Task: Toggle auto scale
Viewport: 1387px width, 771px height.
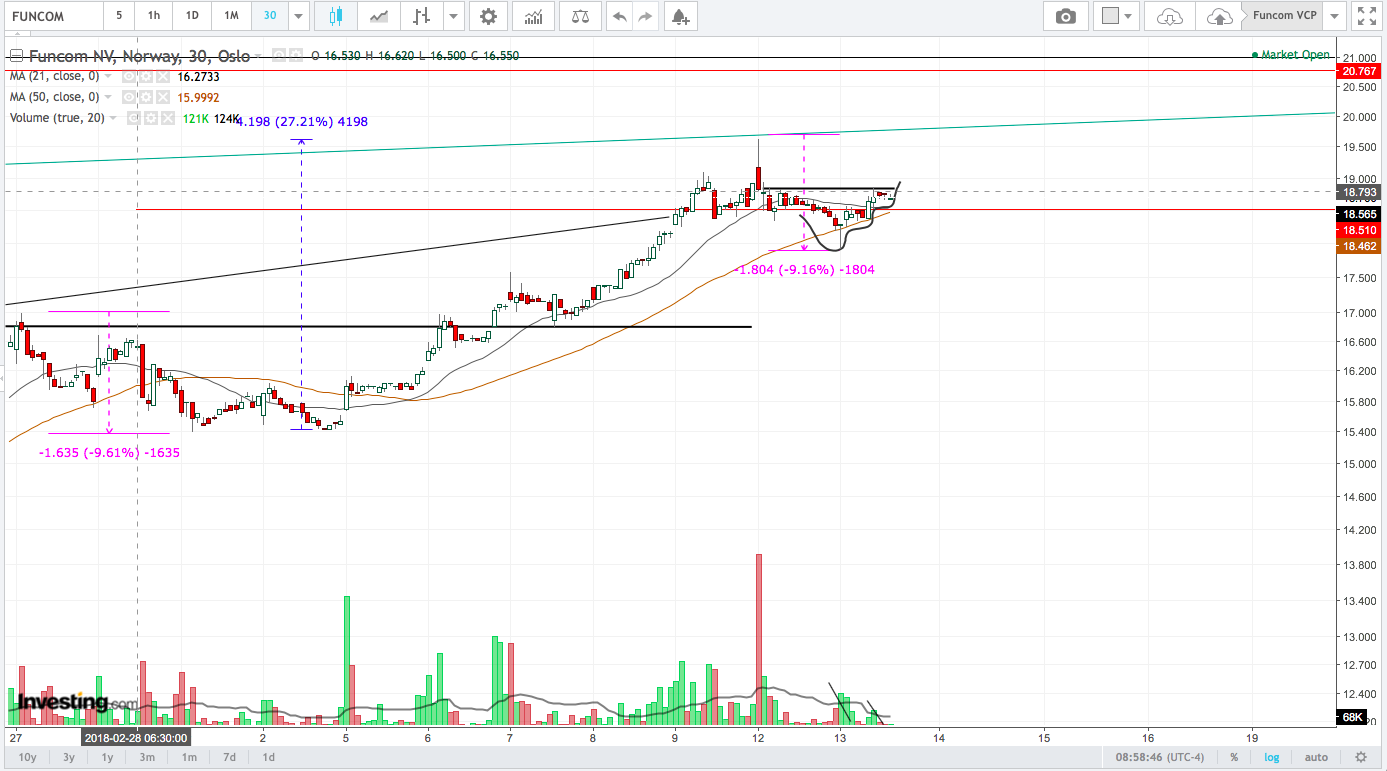Action: pyautogui.click(x=1317, y=757)
